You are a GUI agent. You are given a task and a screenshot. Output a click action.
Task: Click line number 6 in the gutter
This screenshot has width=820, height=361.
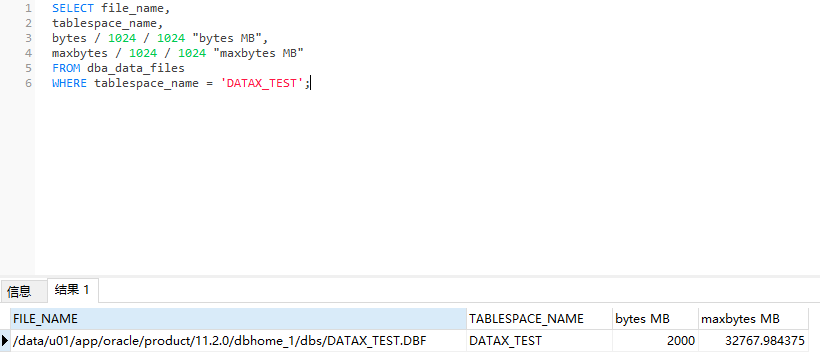tap(28, 83)
